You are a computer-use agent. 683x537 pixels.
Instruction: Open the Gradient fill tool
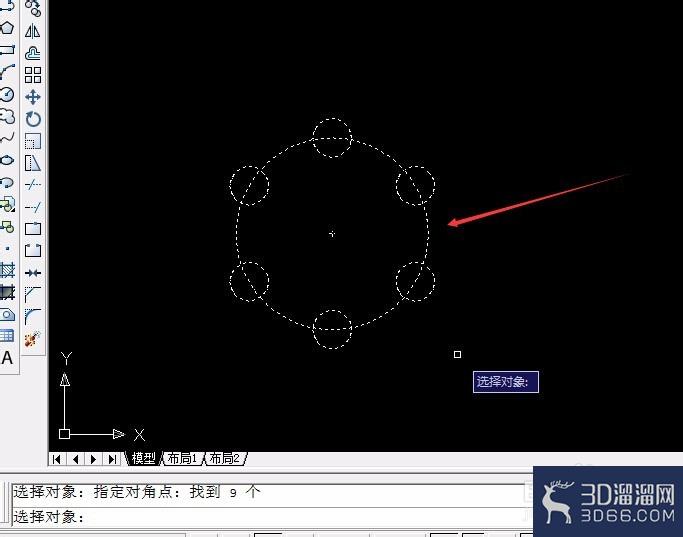7,292
